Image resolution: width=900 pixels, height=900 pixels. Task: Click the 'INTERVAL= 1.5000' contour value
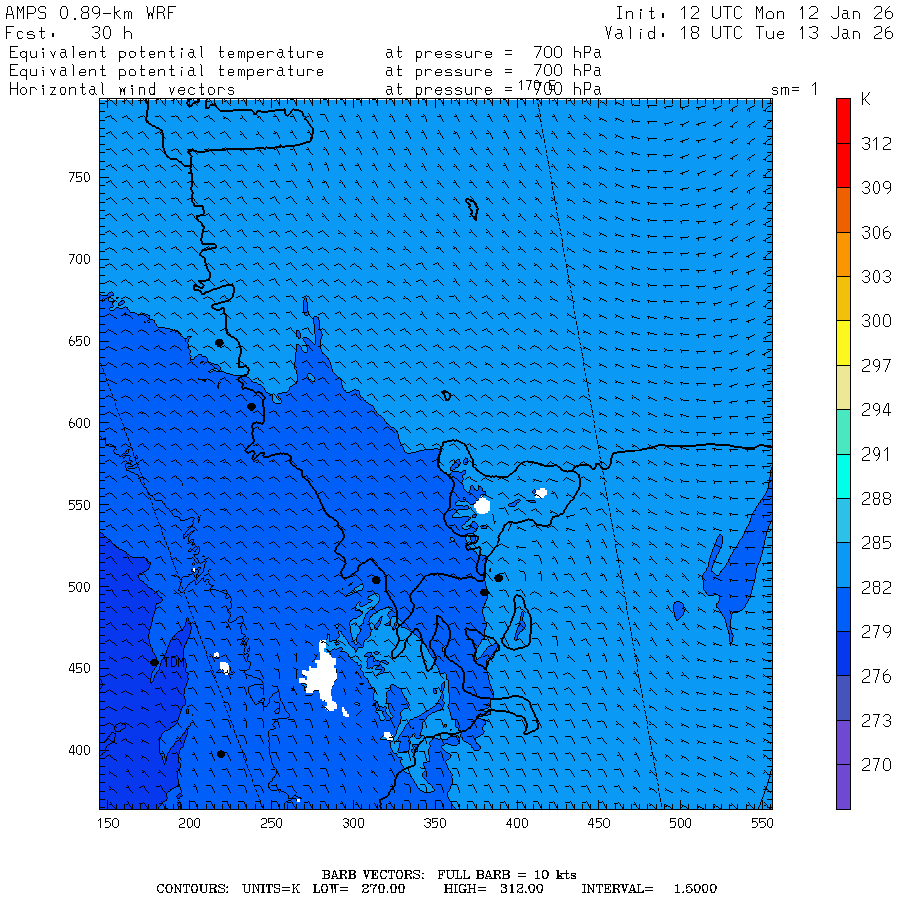649,889
